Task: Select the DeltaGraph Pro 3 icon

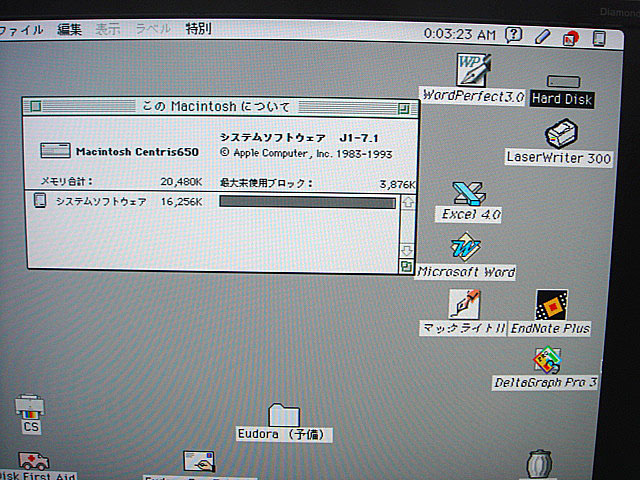Action: (547, 360)
